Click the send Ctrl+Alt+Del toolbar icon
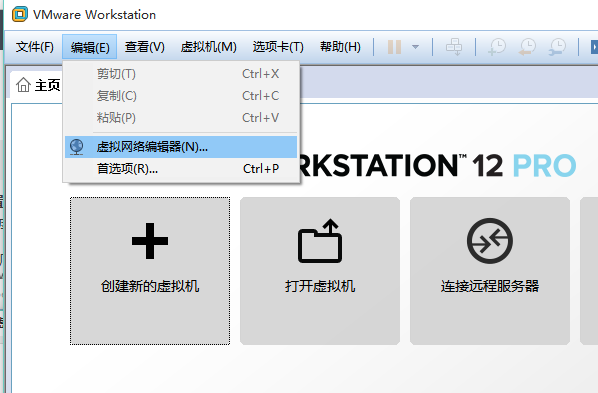 454,47
